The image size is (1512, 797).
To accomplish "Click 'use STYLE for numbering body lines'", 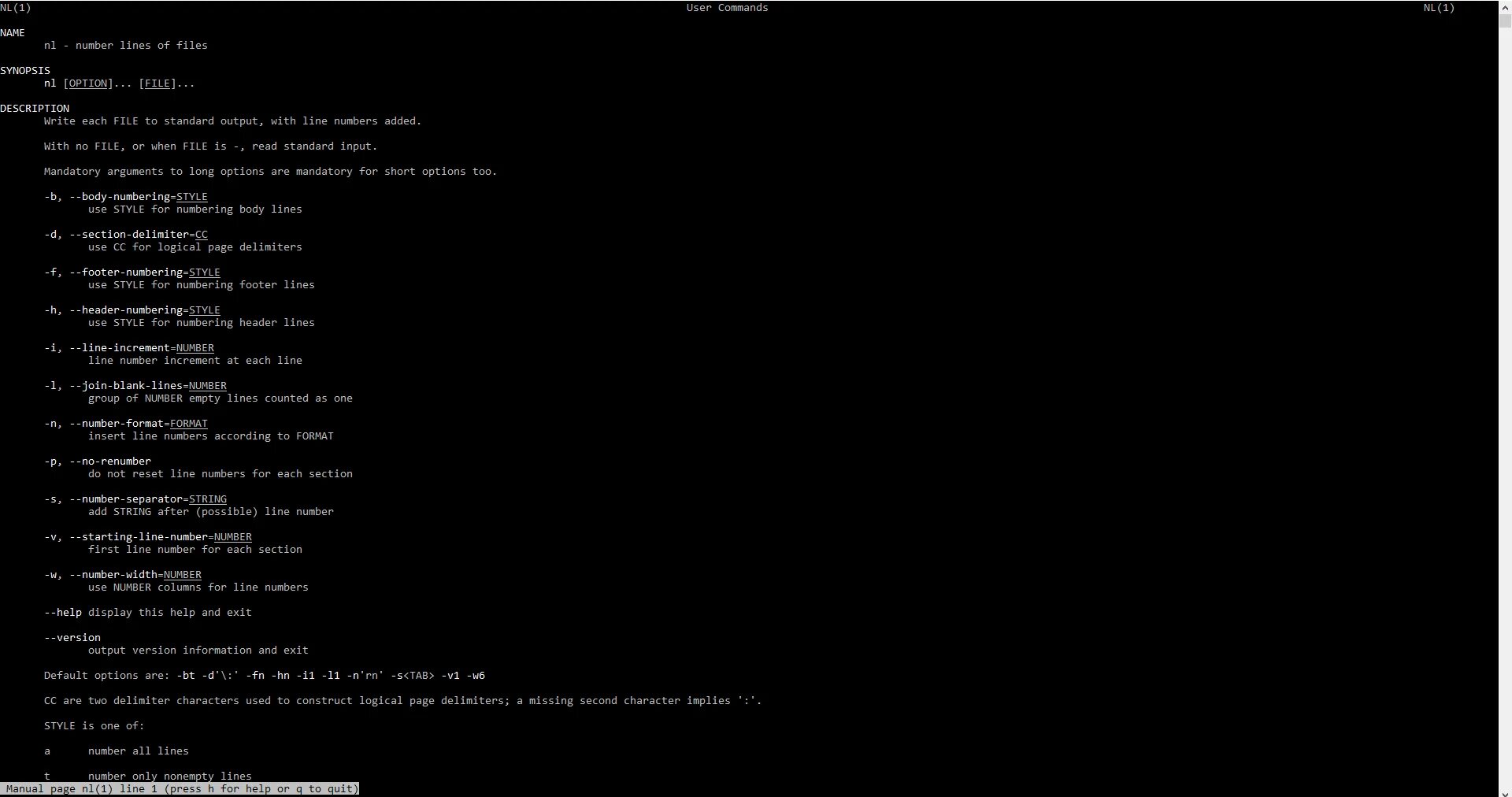I will [195, 209].
